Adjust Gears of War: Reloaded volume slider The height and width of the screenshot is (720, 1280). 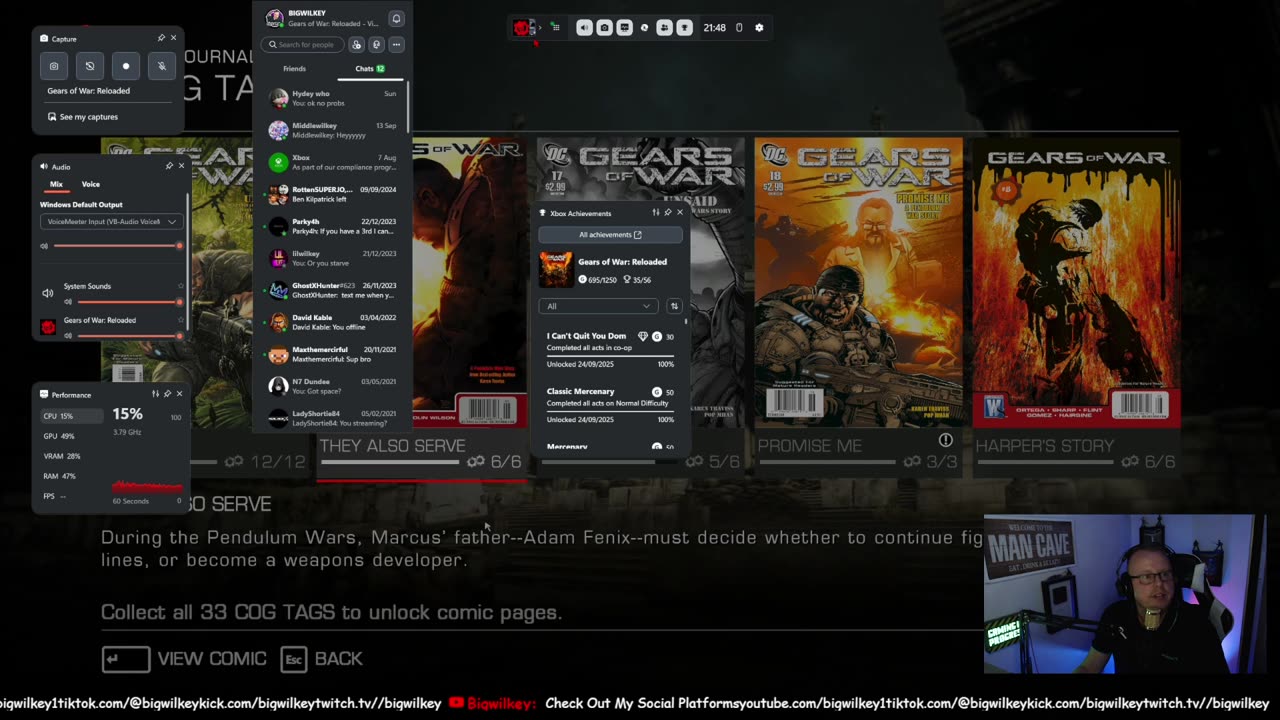click(128, 335)
